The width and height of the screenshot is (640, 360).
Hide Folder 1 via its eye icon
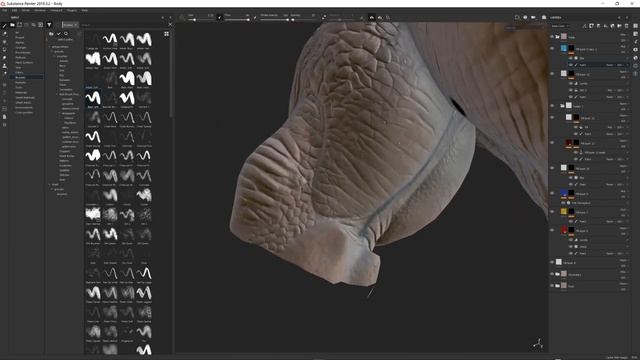click(552, 106)
